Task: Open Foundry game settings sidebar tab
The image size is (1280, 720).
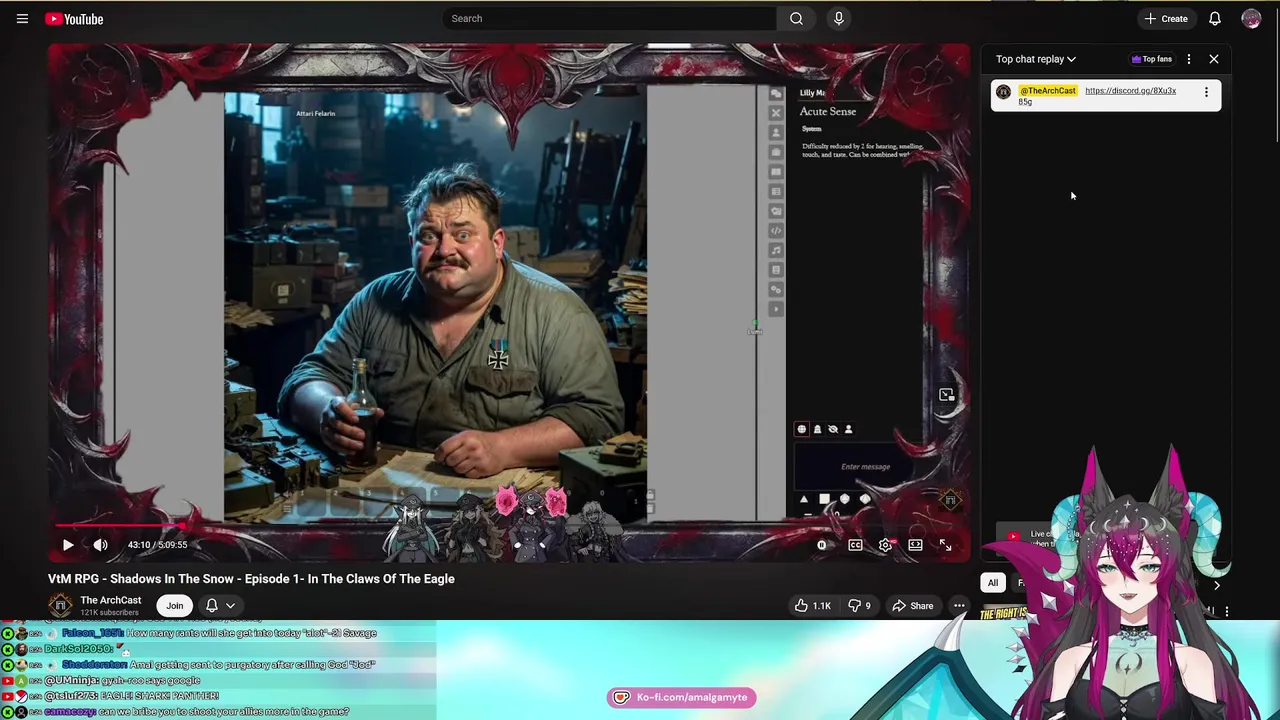Action: tap(776, 290)
